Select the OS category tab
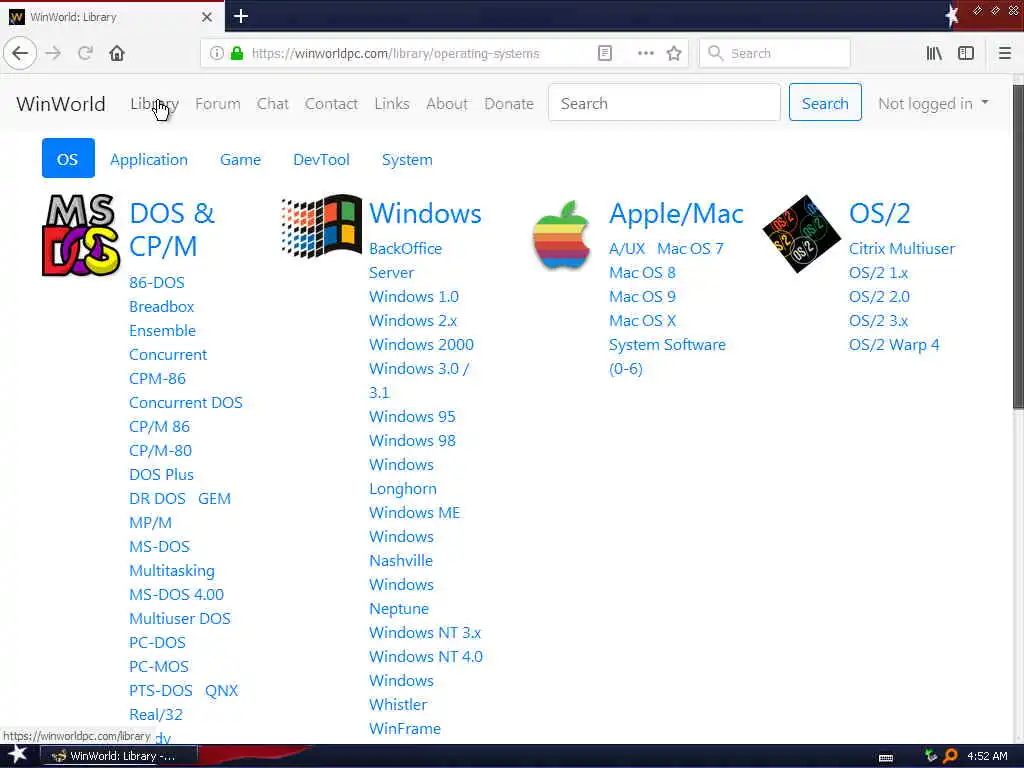 tap(68, 159)
